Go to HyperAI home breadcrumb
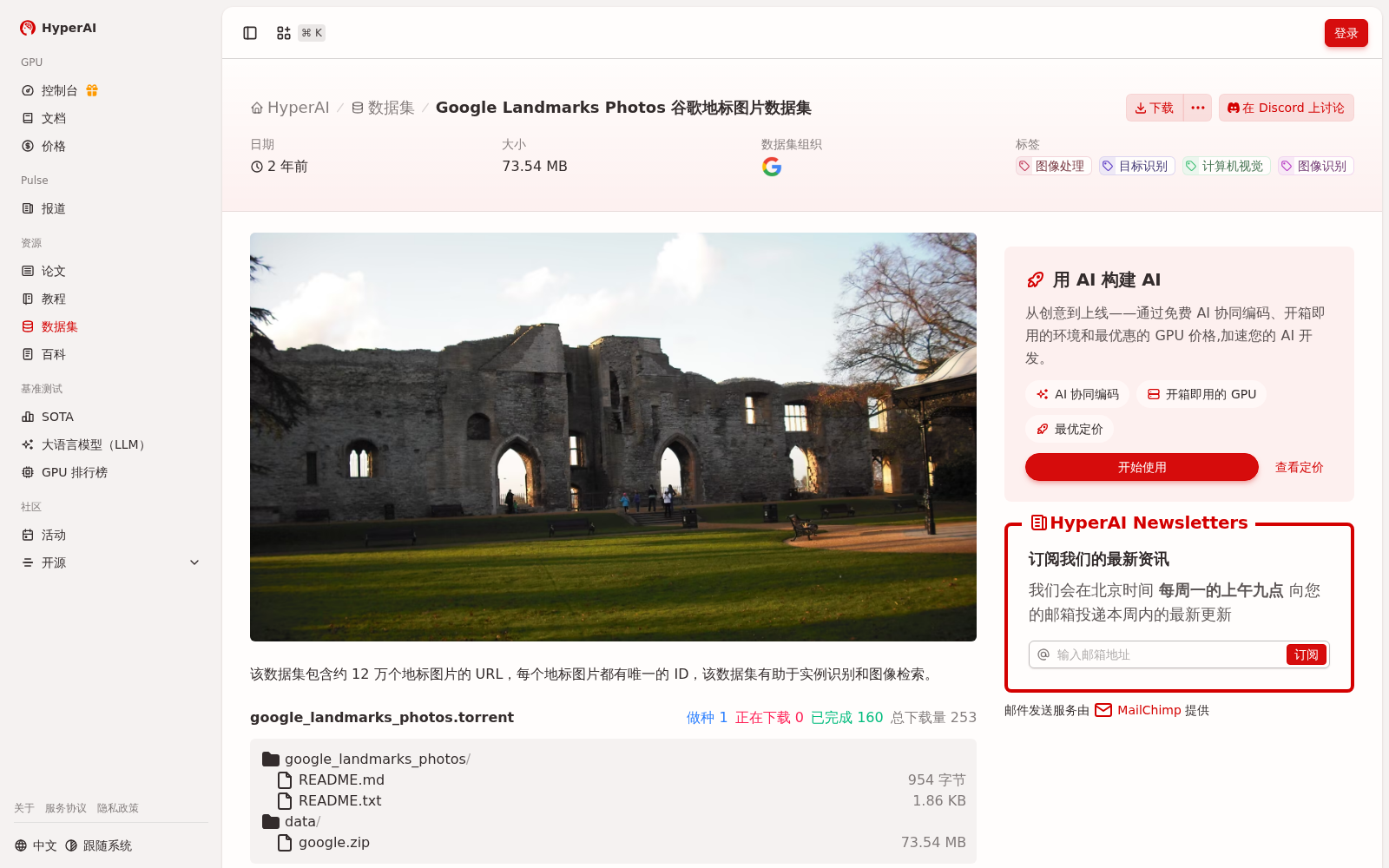The height and width of the screenshot is (868, 1389). click(290, 108)
